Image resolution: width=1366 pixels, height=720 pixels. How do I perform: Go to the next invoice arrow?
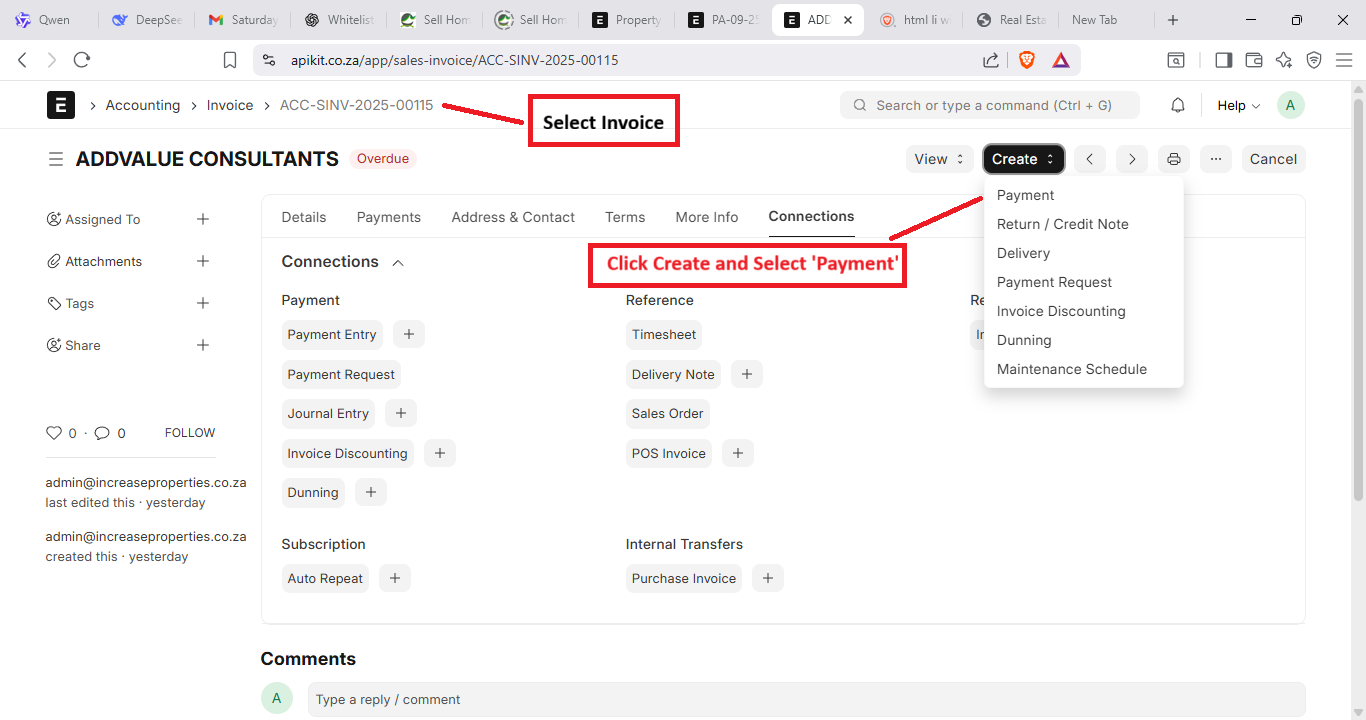point(1132,159)
